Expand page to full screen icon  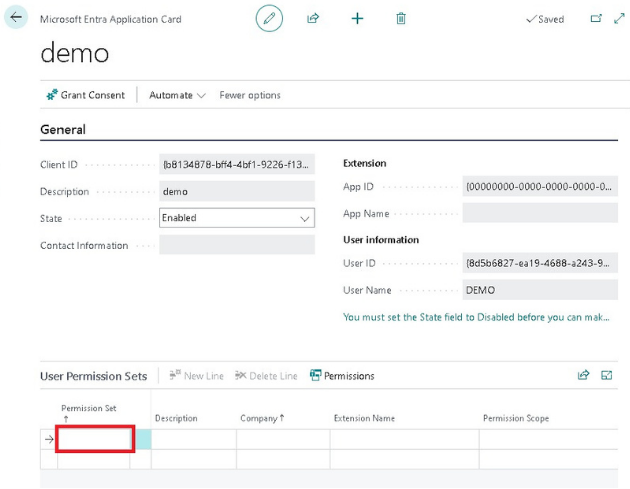click(x=619, y=18)
